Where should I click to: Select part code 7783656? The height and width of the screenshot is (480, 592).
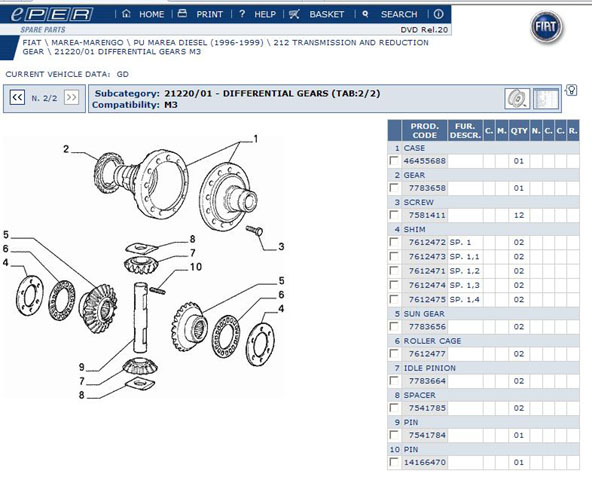pos(427,327)
